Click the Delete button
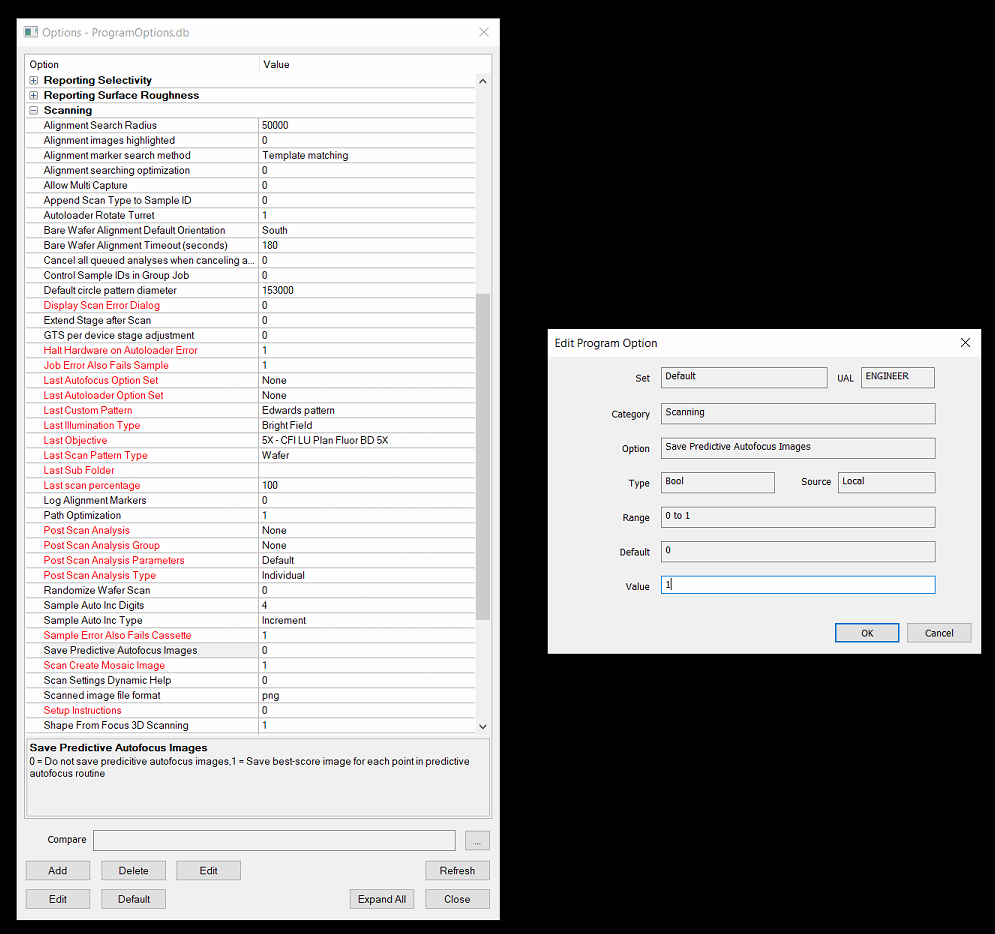The image size is (995, 934). point(133,871)
